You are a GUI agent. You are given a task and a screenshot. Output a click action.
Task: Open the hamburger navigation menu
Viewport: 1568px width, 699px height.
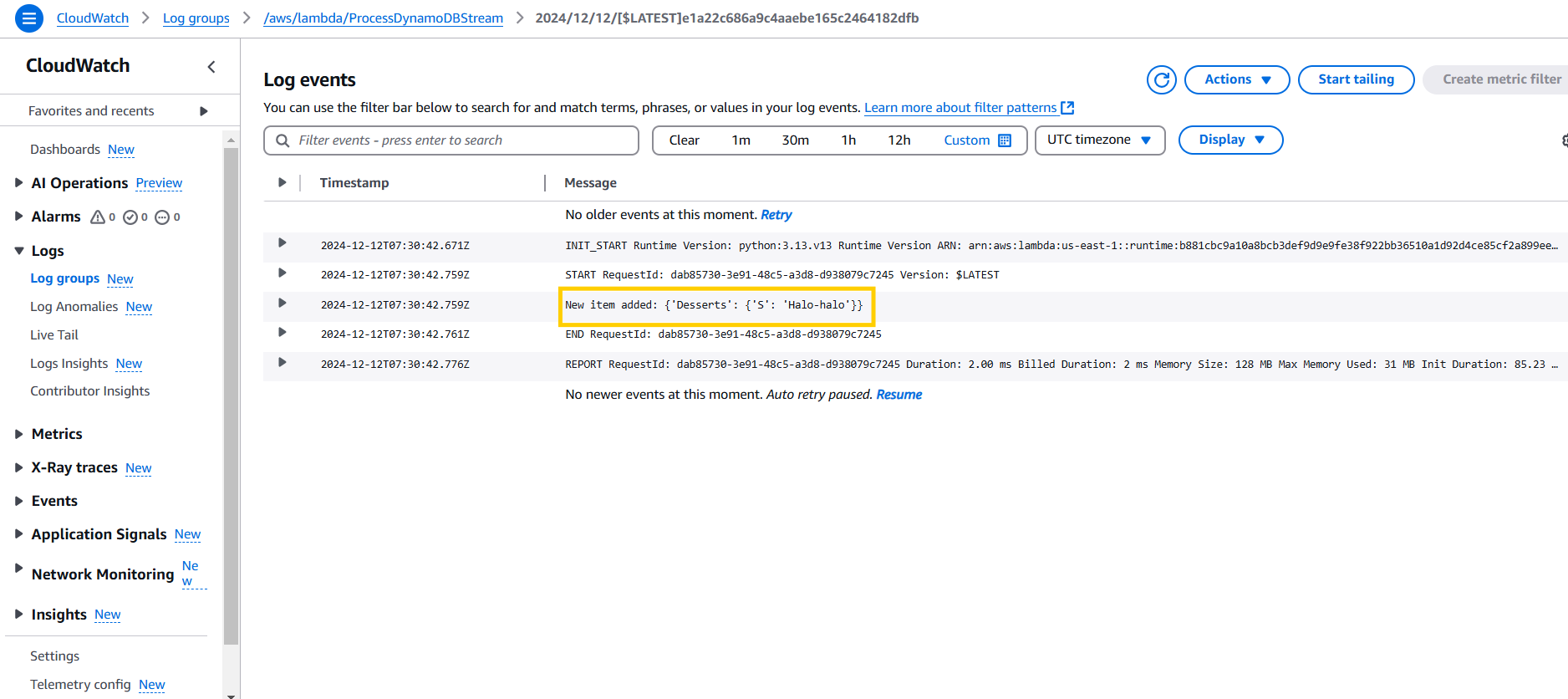click(x=28, y=18)
